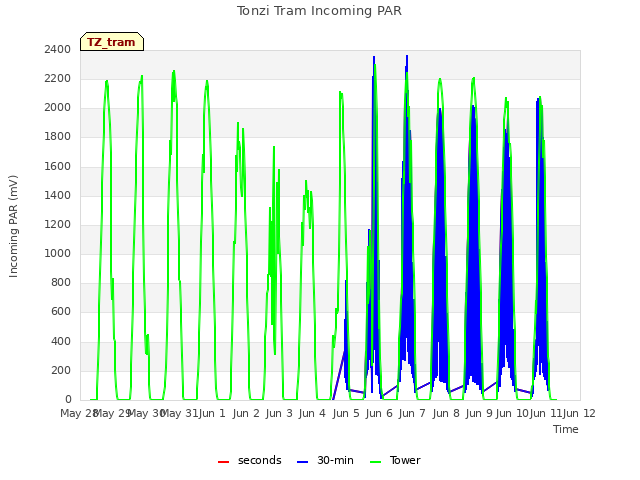Click the Jun 6 x-axis date label
The width and height of the screenshot is (640, 480).
coord(379,413)
